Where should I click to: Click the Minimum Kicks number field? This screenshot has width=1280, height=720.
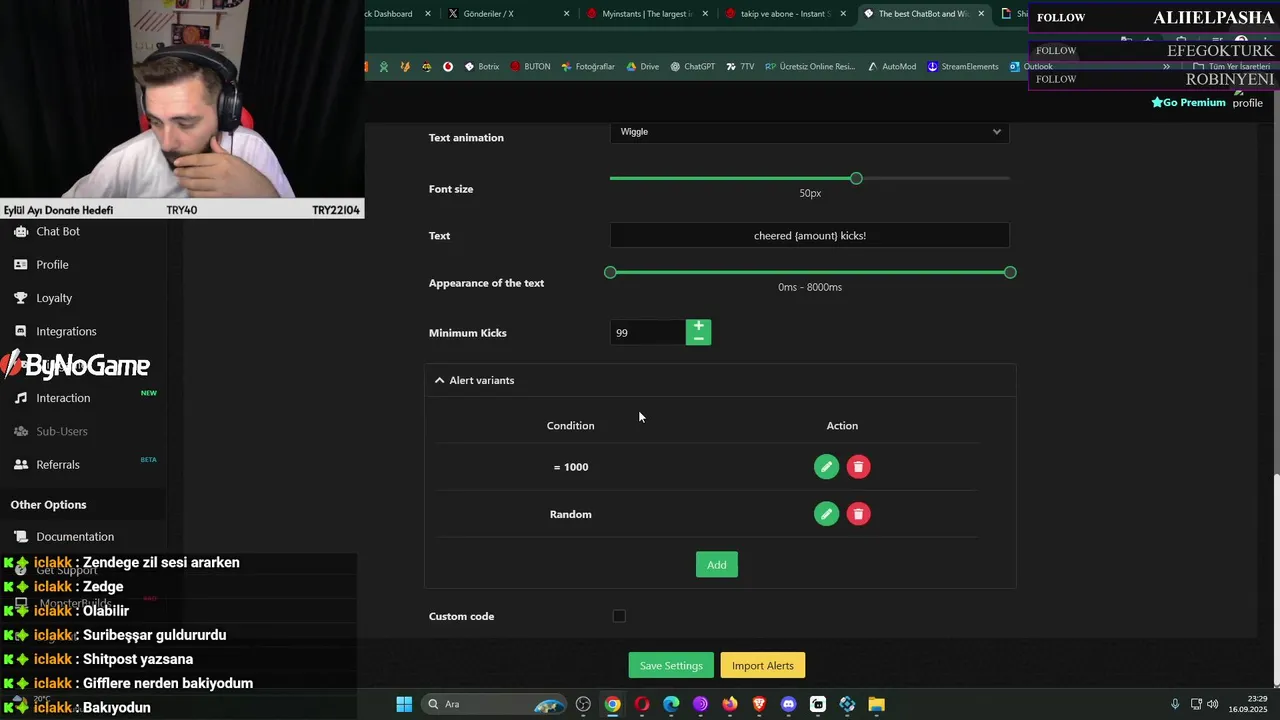(x=648, y=333)
